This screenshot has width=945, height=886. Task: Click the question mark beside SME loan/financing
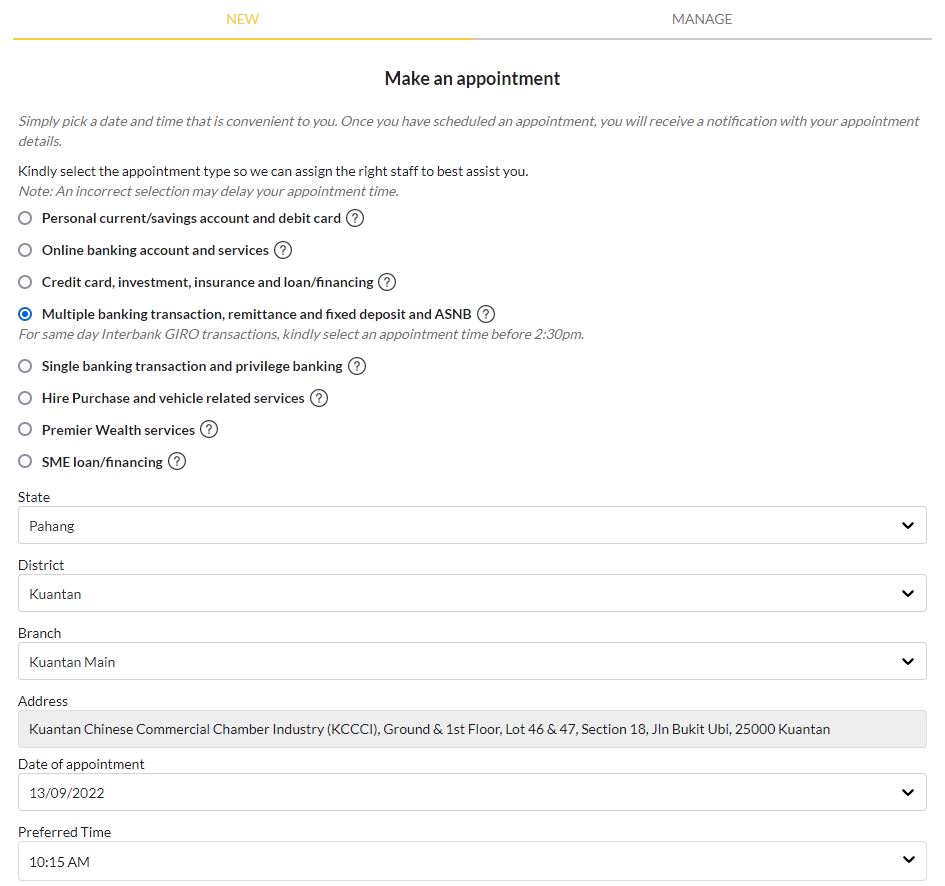click(x=178, y=462)
